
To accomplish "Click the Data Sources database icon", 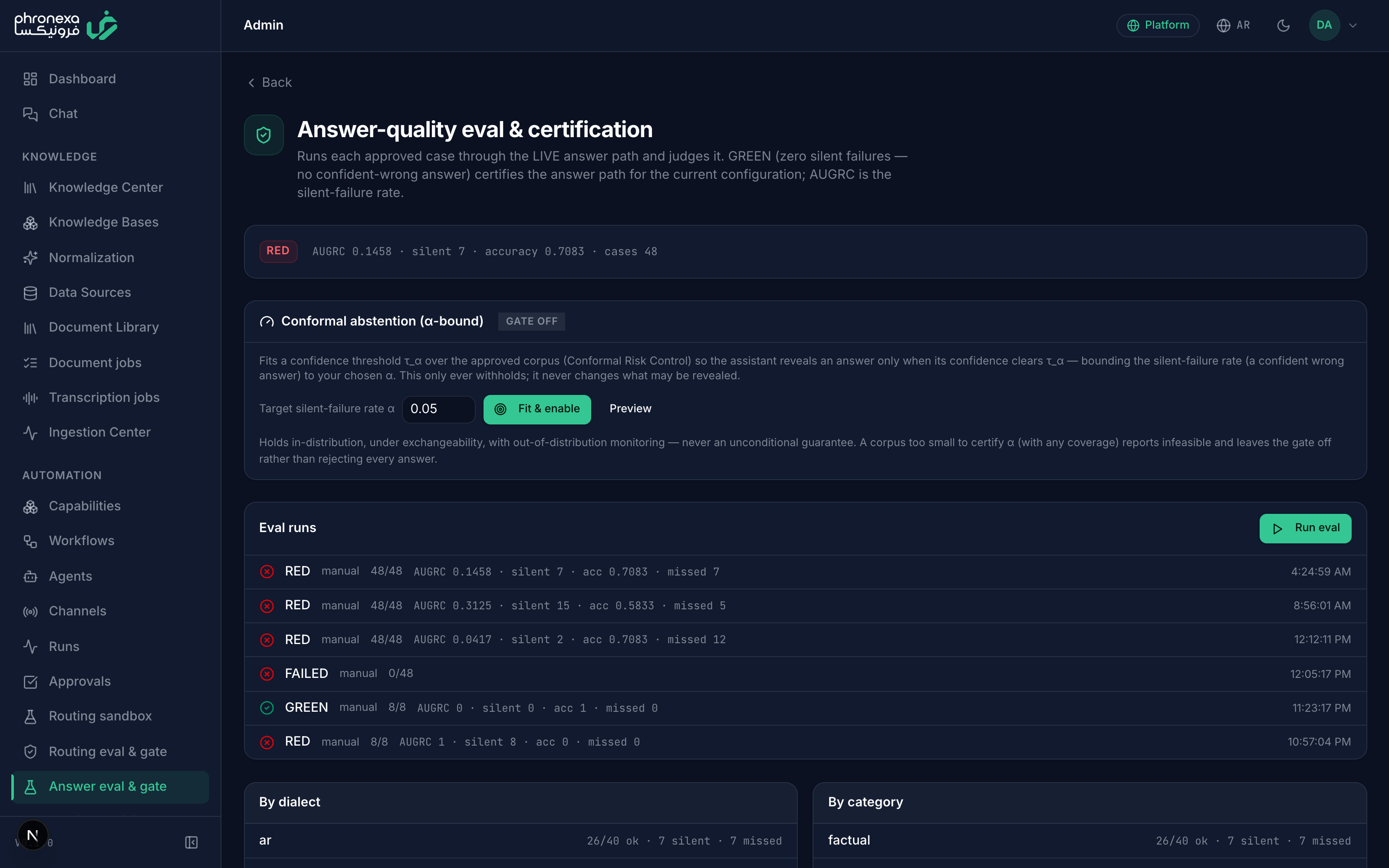I will (x=30, y=293).
